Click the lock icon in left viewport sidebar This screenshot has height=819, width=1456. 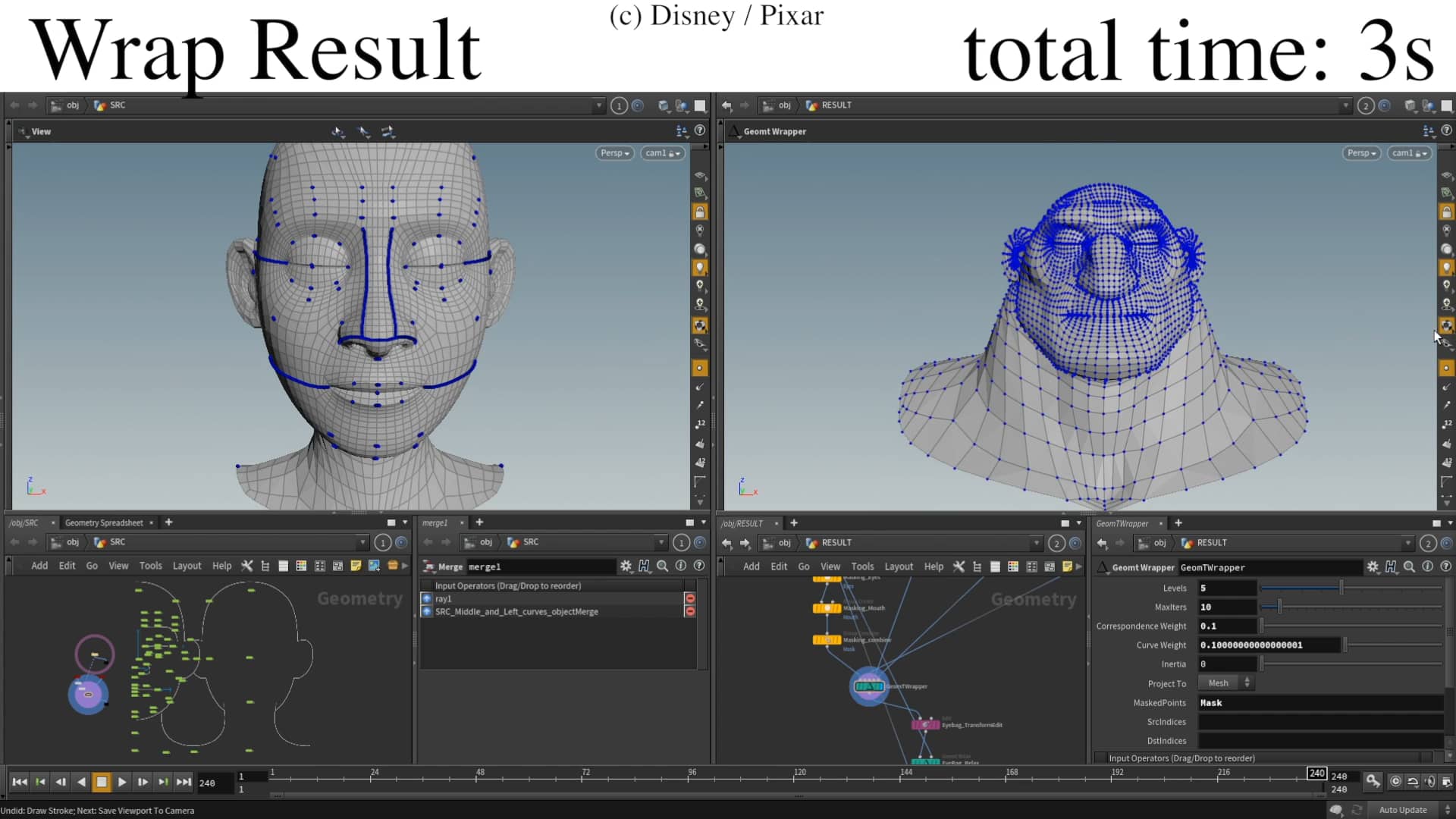pyautogui.click(x=700, y=212)
